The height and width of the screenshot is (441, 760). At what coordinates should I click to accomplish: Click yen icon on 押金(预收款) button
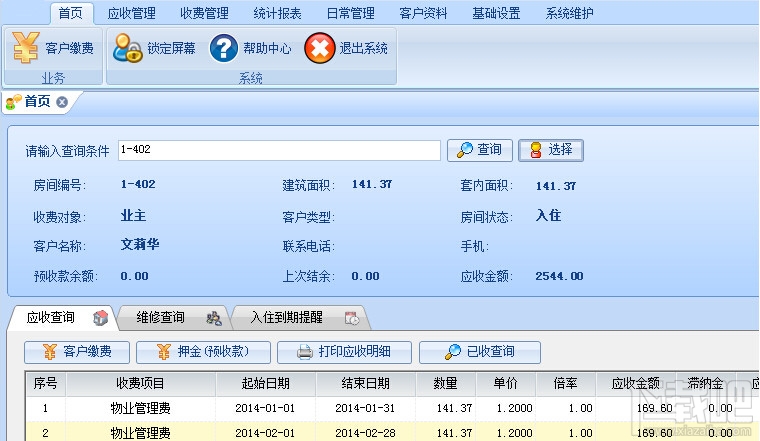coord(164,352)
